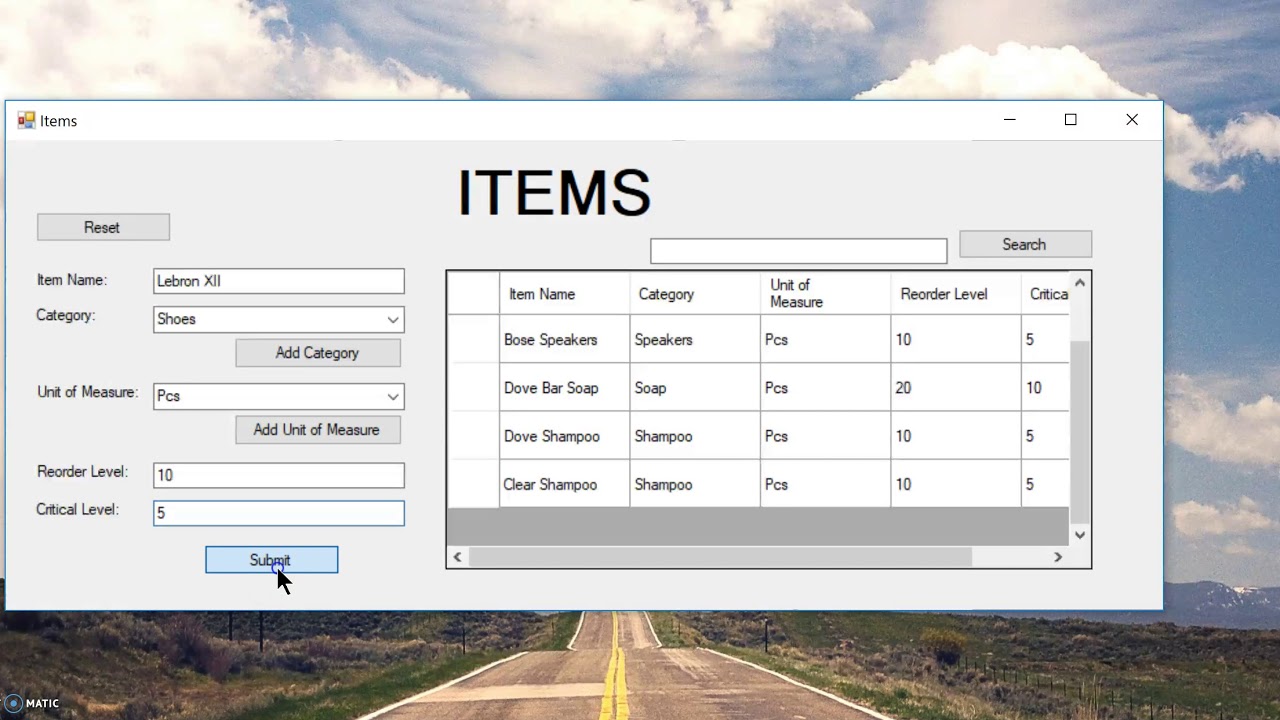Select the Dove Bar Soap cell
The height and width of the screenshot is (720, 1280).
(x=565, y=388)
